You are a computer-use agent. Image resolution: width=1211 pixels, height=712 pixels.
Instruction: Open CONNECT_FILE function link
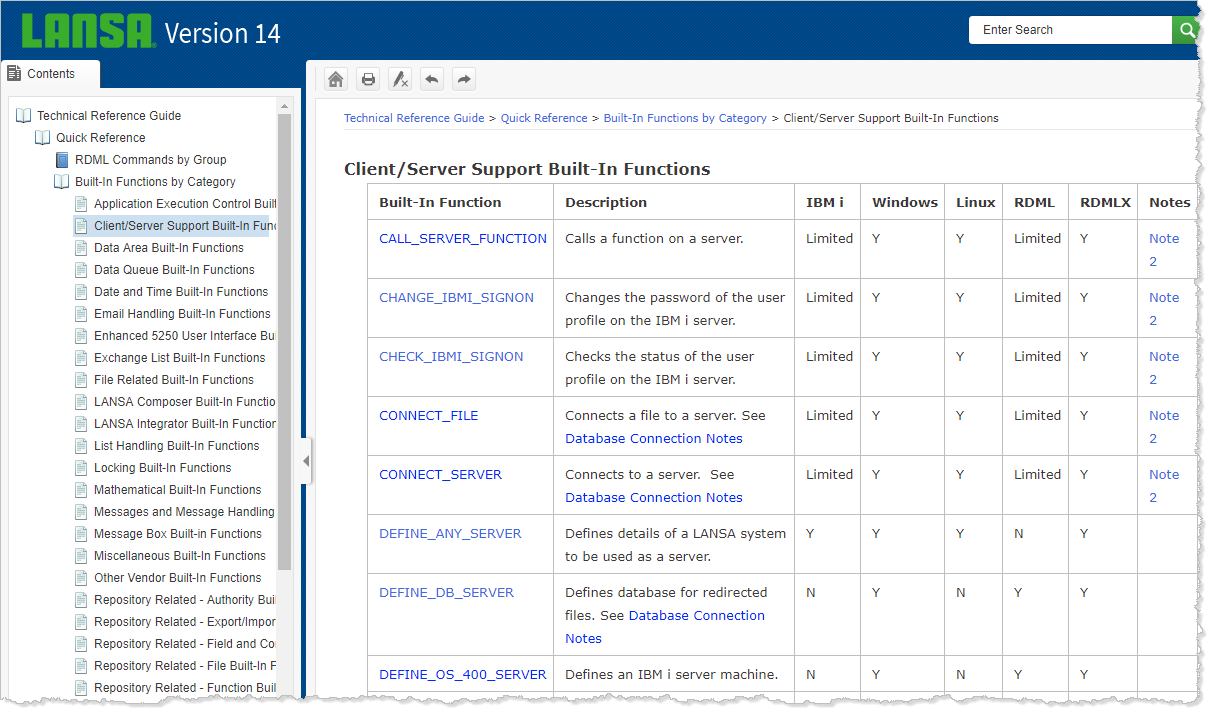[429, 416]
